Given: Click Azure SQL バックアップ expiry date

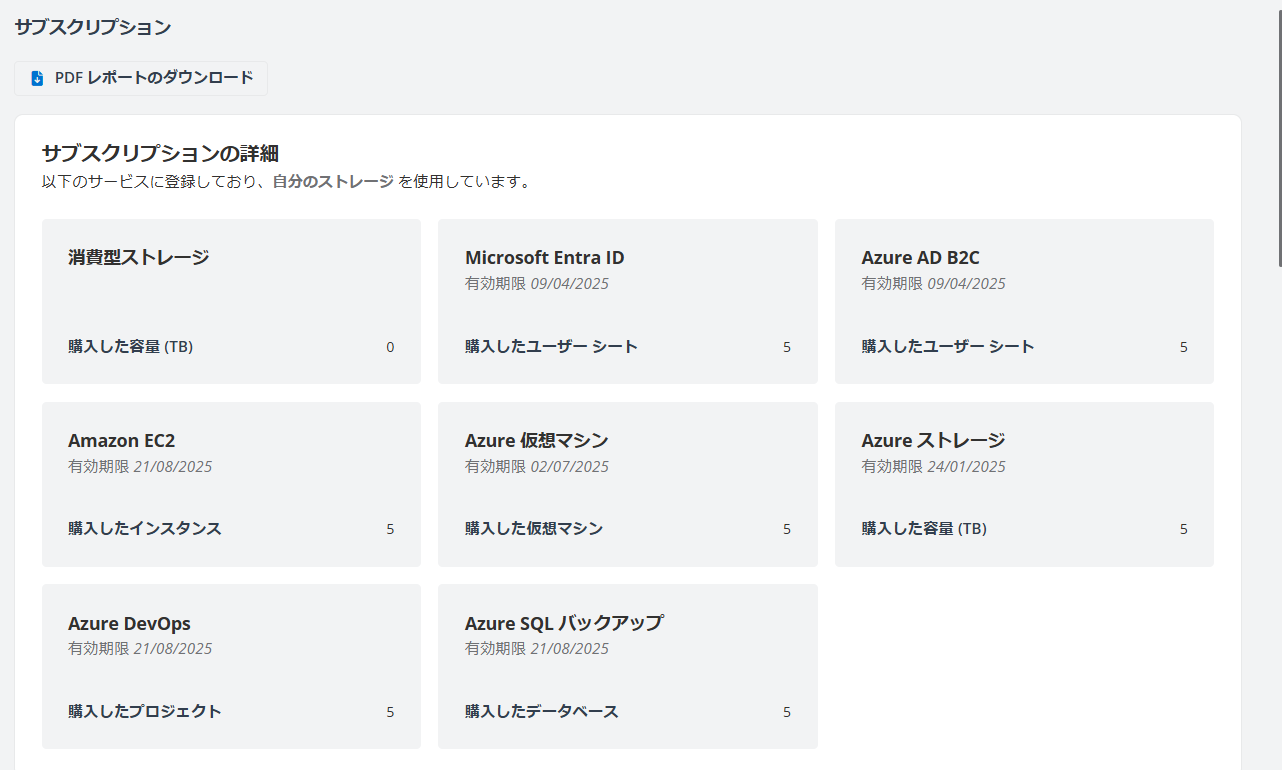Looking at the screenshot, I should (x=570, y=648).
